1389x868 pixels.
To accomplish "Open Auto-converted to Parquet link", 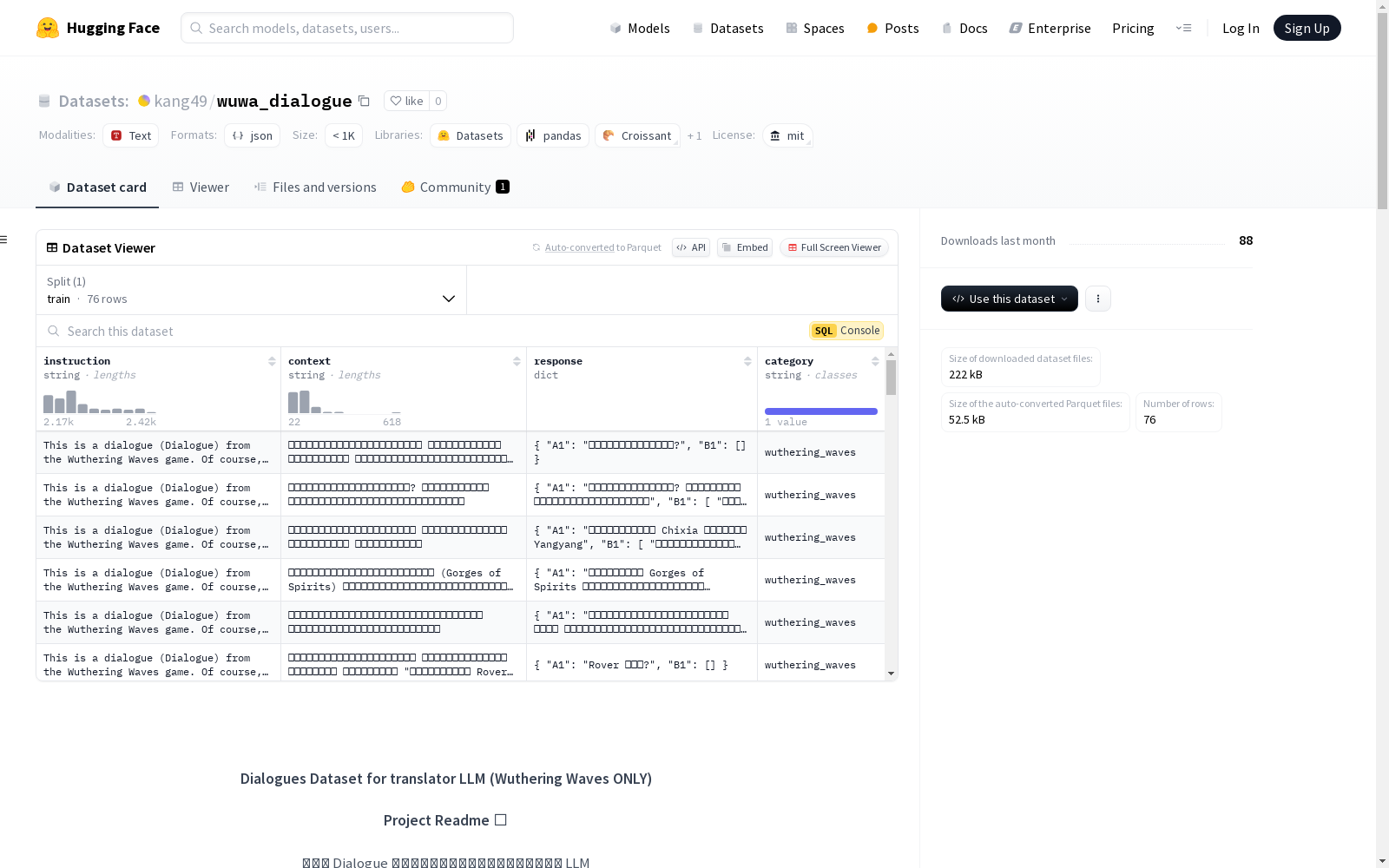I will [579, 247].
